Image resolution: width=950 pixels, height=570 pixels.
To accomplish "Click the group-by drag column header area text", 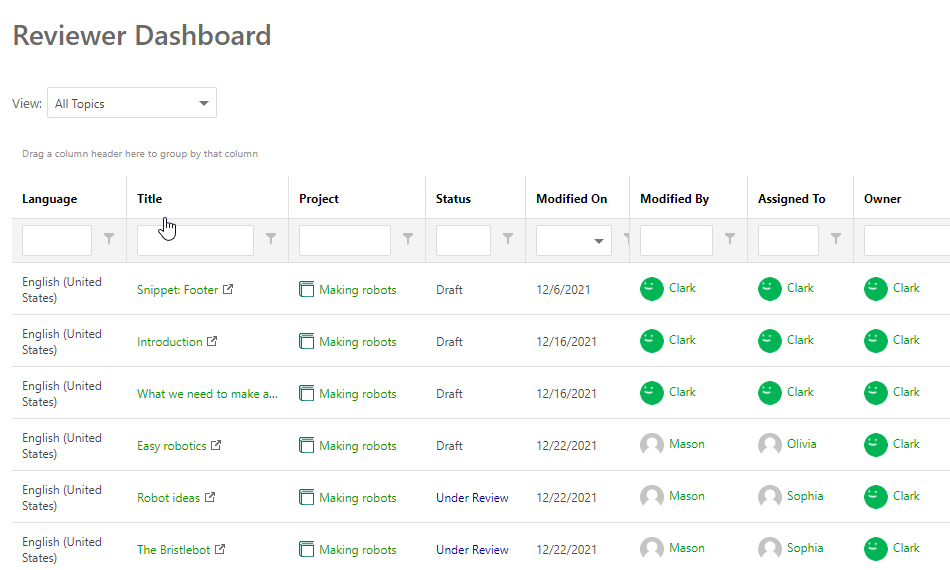I will click(140, 154).
